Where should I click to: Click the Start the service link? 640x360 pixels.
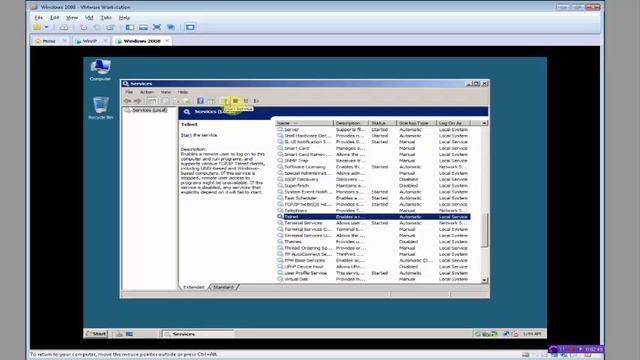point(186,135)
